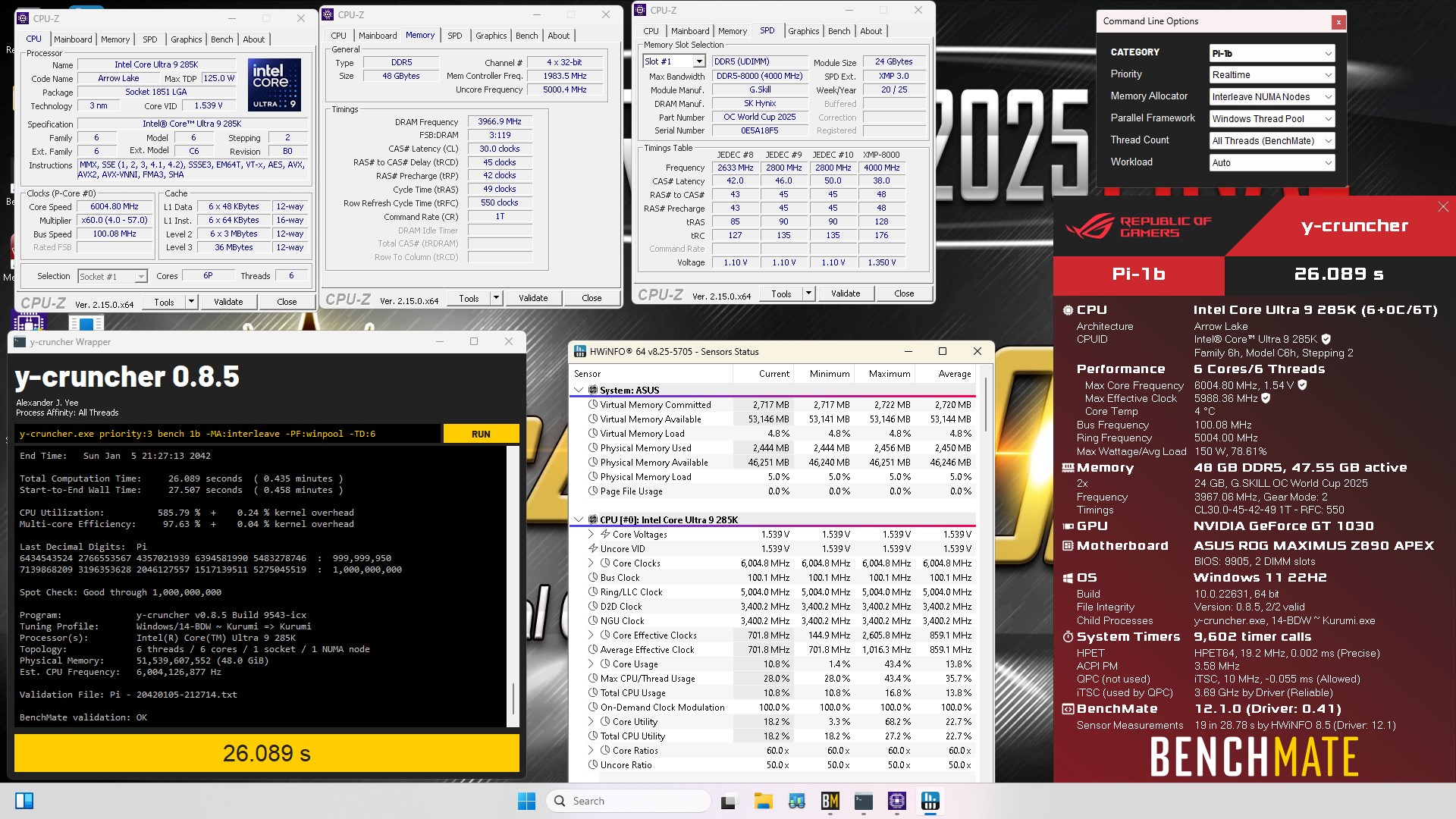Viewport: 1456px width, 819px height.
Task: Open the Socket #1 selection dropdown
Action: click(x=112, y=277)
